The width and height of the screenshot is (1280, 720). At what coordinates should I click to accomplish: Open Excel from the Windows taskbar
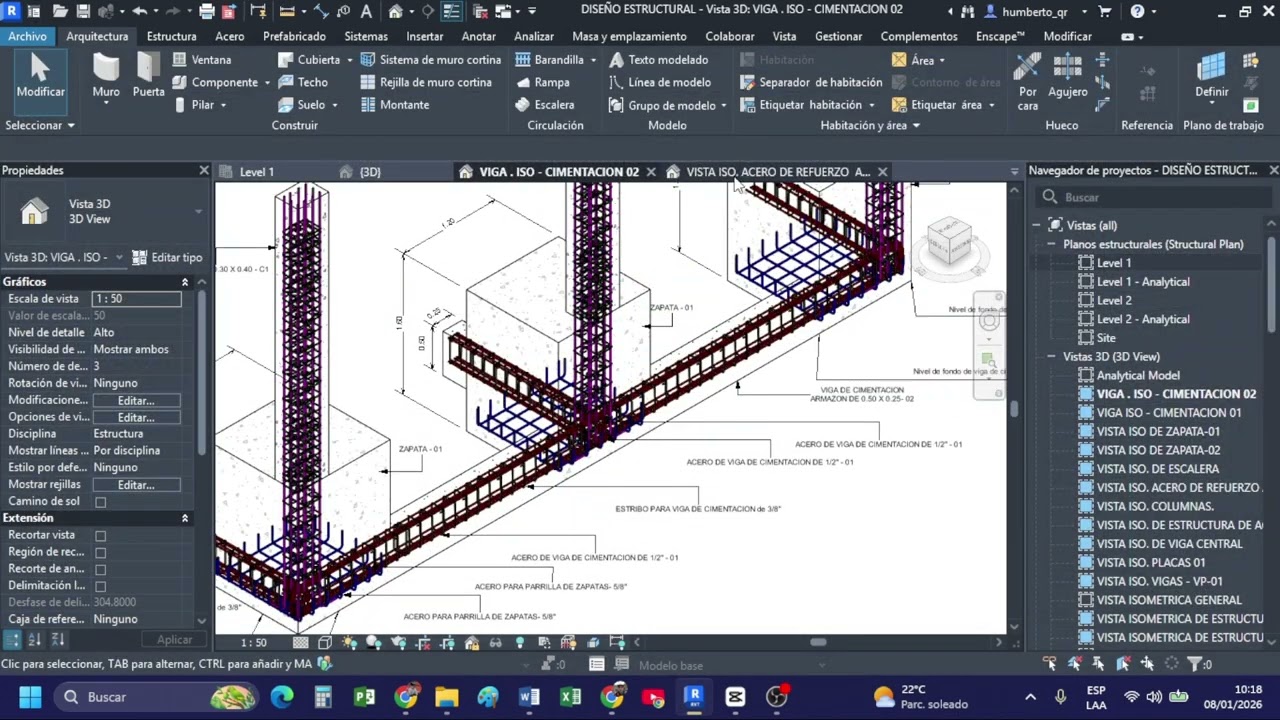pyautogui.click(x=570, y=697)
